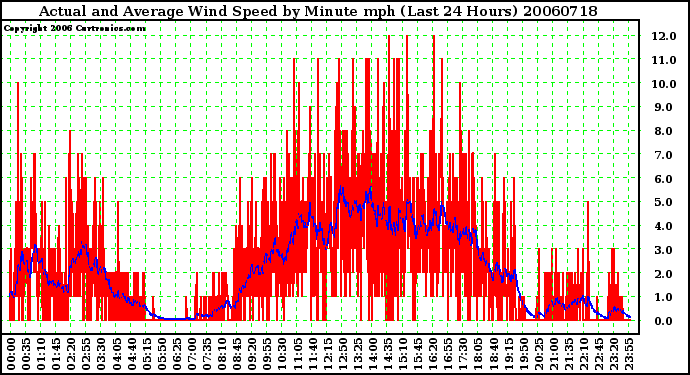The height and width of the screenshot is (375, 690).
Task: Click the 13:25 time label
Action: [x=357, y=354]
